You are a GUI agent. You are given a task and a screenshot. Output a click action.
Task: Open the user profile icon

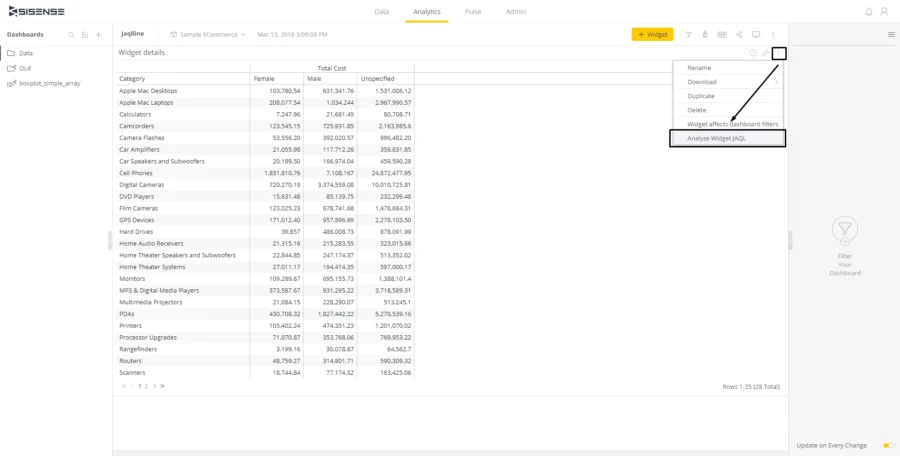(885, 11)
